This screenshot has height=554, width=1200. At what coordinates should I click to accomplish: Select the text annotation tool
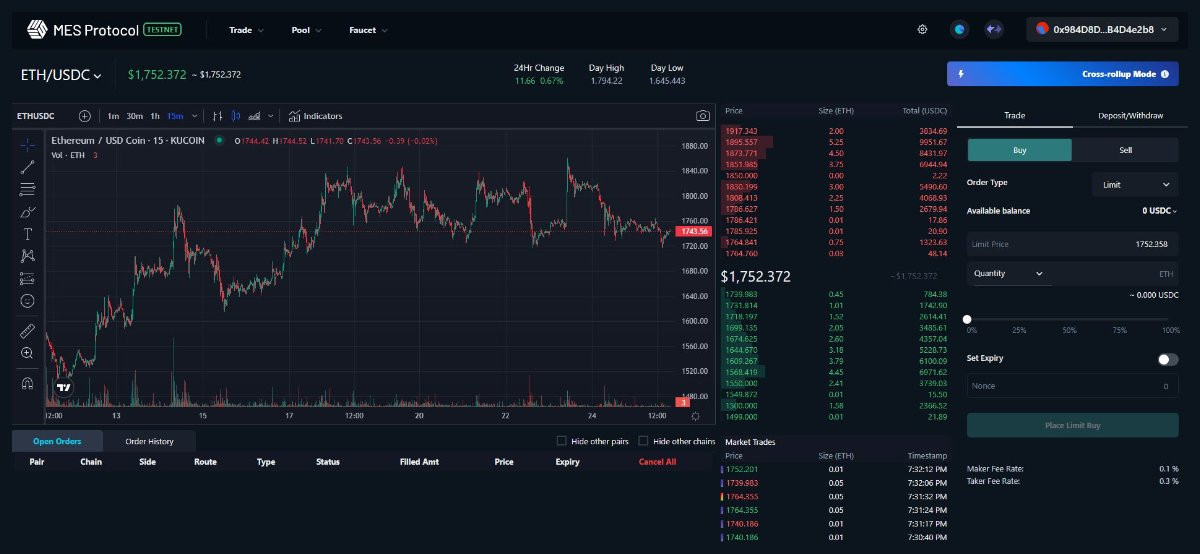(27, 234)
